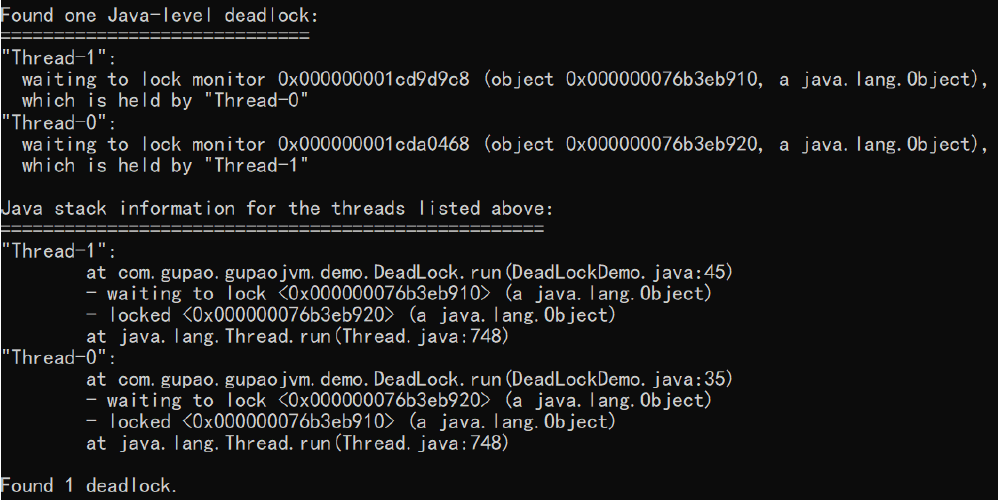Click monitor address 0x000000001cda0468

coord(374,144)
